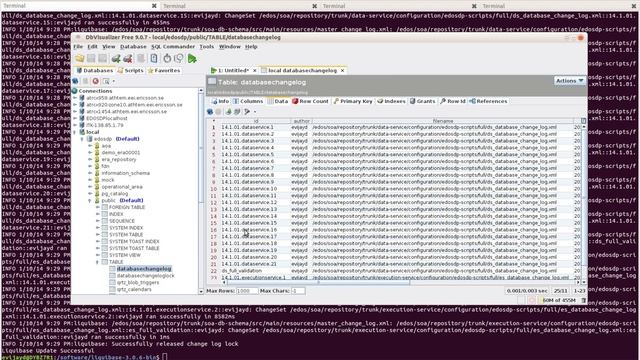This screenshot has height=360, width=640.
Task: Open the Row Count sub-tab
Action: click(x=310, y=101)
